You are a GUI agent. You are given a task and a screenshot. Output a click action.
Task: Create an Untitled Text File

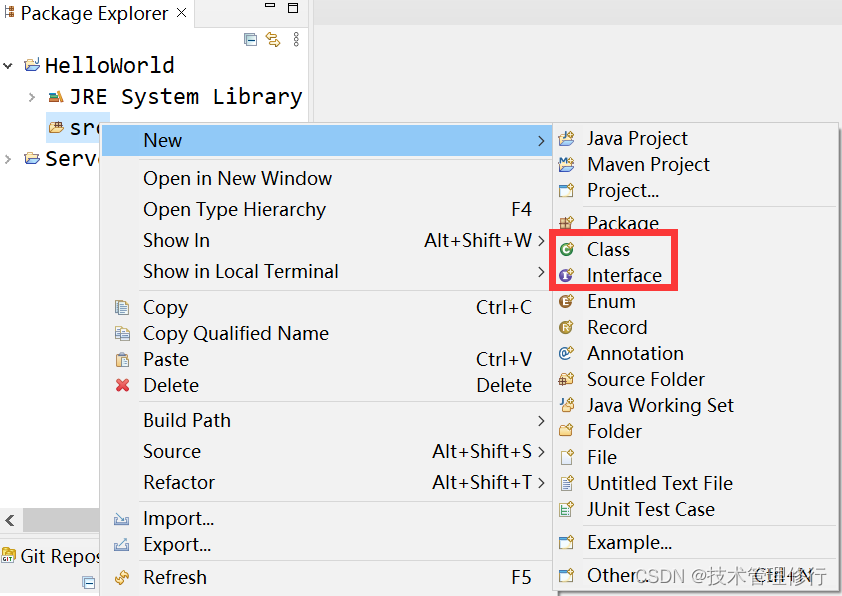tap(695, 484)
